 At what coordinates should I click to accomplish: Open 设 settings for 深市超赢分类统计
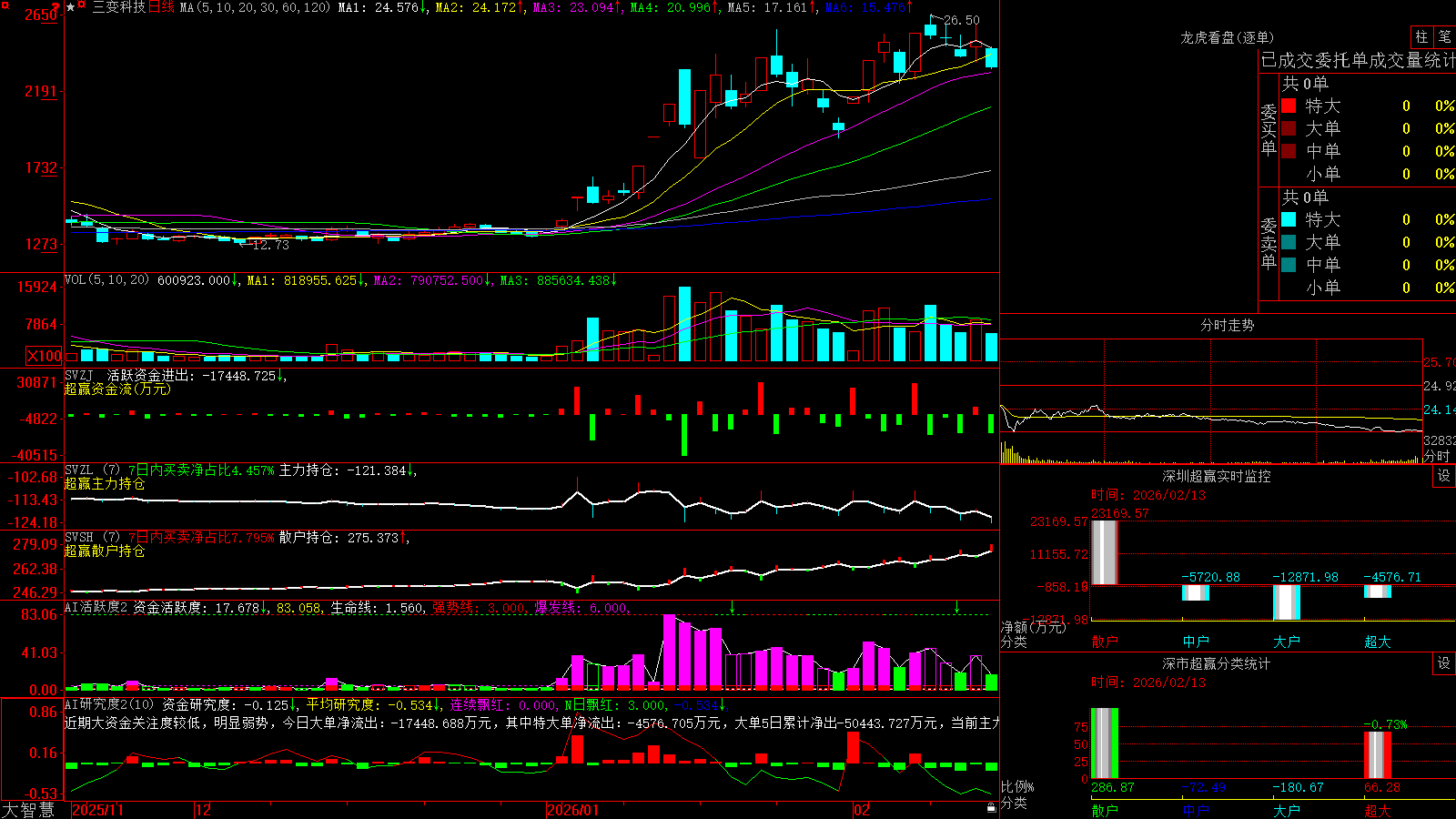tap(1444, 663)
